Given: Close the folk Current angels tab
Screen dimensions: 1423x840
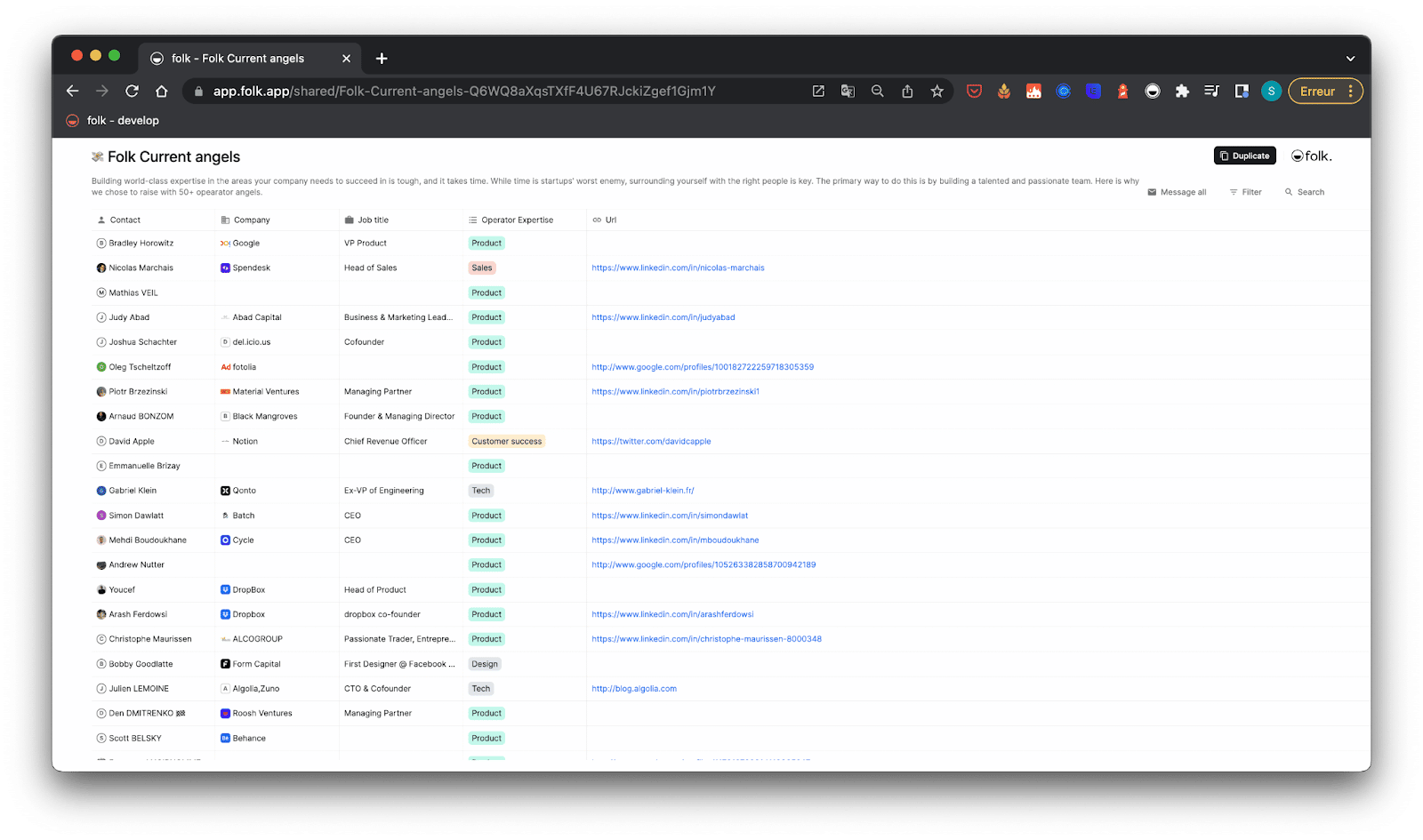Looking at the screenshot, I should click(x=346, y=59).
